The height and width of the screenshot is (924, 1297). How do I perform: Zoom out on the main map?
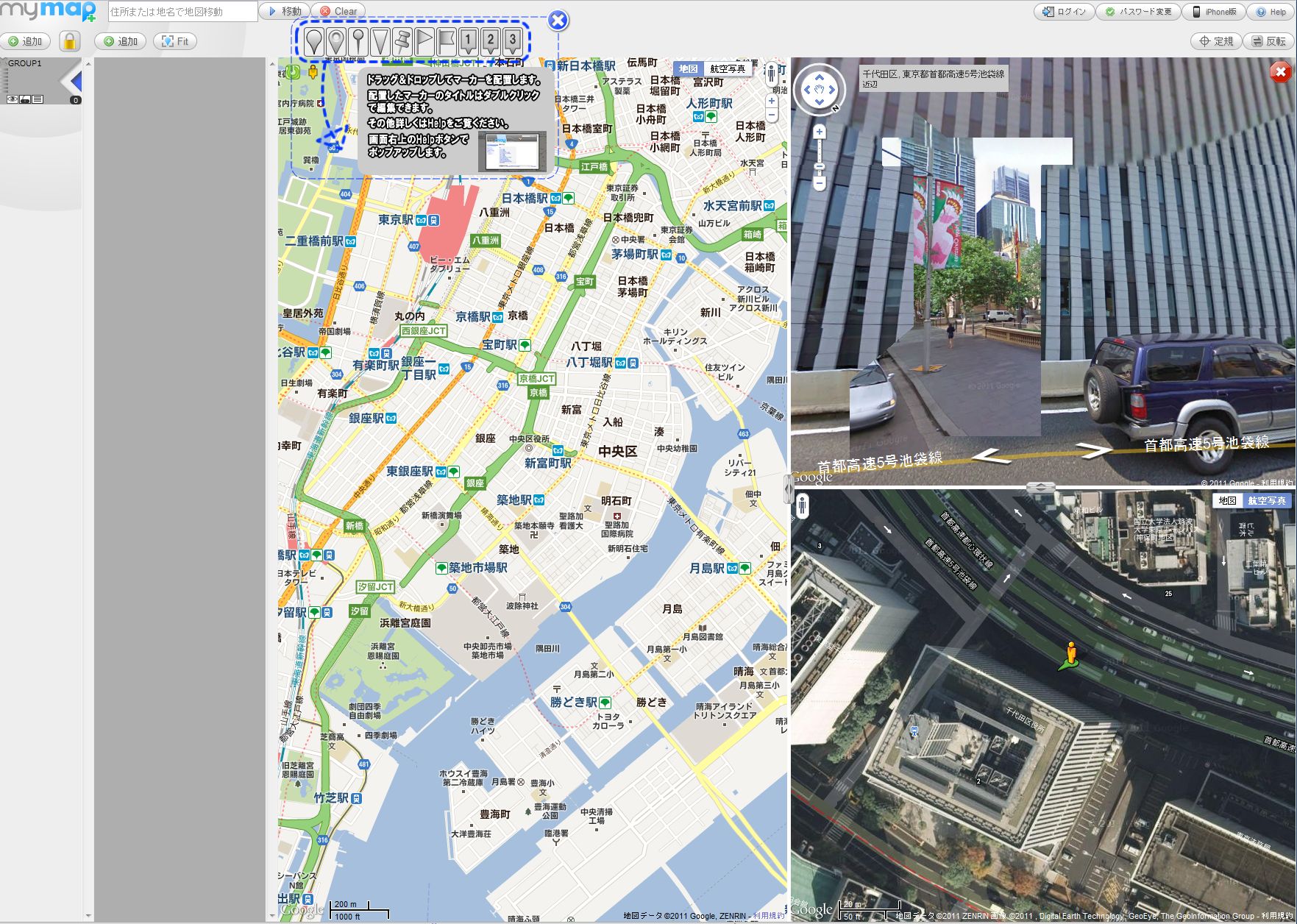772,115
